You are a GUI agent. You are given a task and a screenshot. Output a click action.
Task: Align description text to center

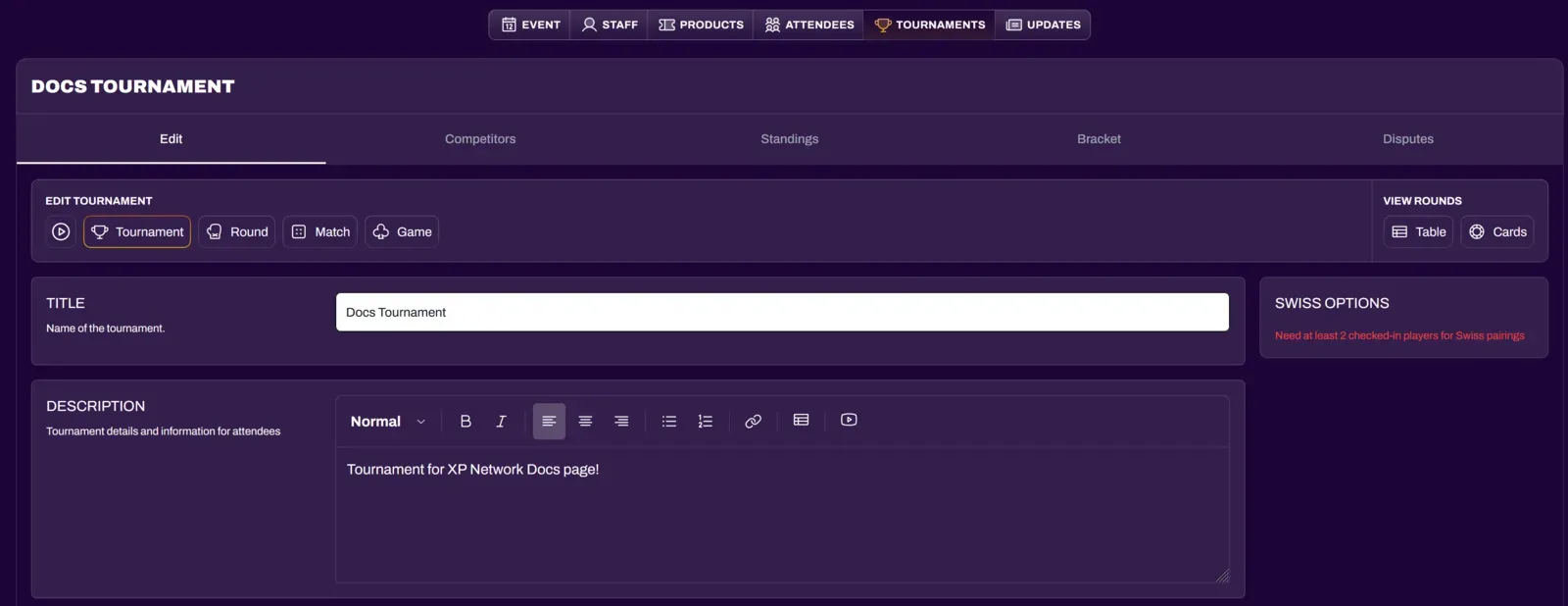point(585,422)
